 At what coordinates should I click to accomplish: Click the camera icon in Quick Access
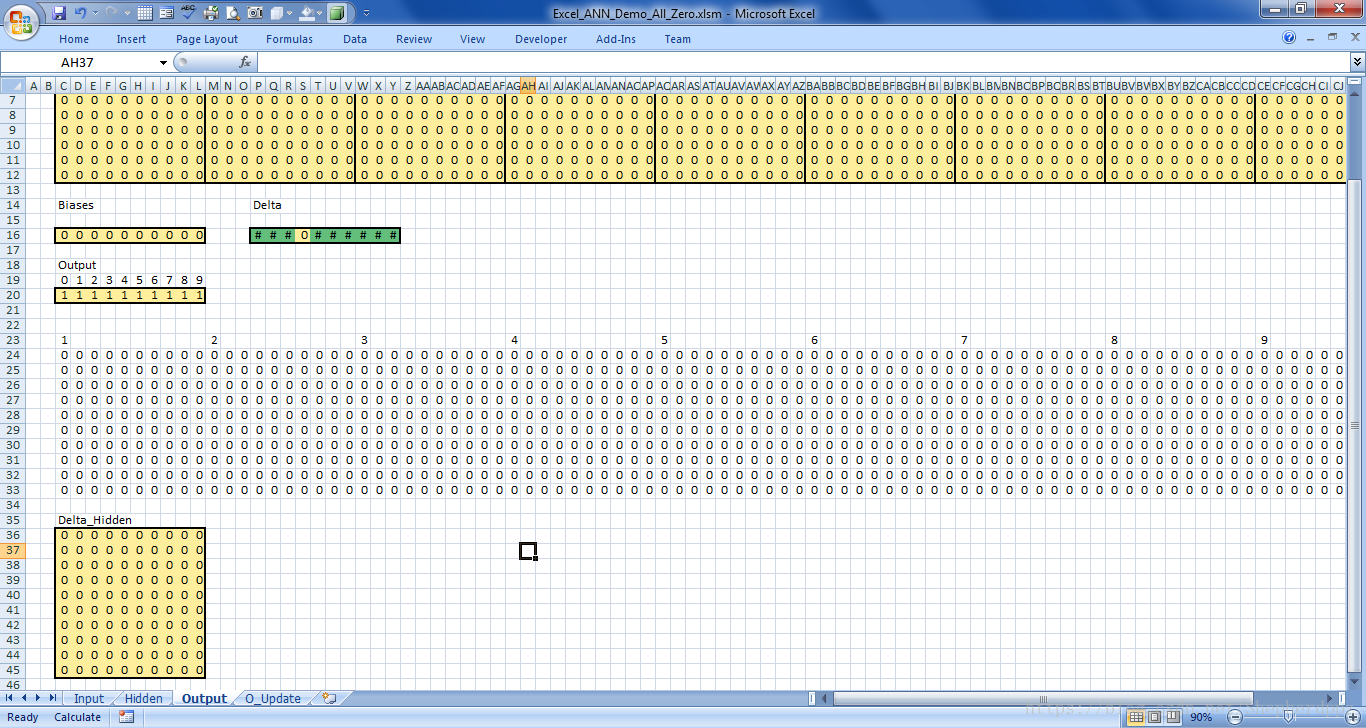(254, 13)
